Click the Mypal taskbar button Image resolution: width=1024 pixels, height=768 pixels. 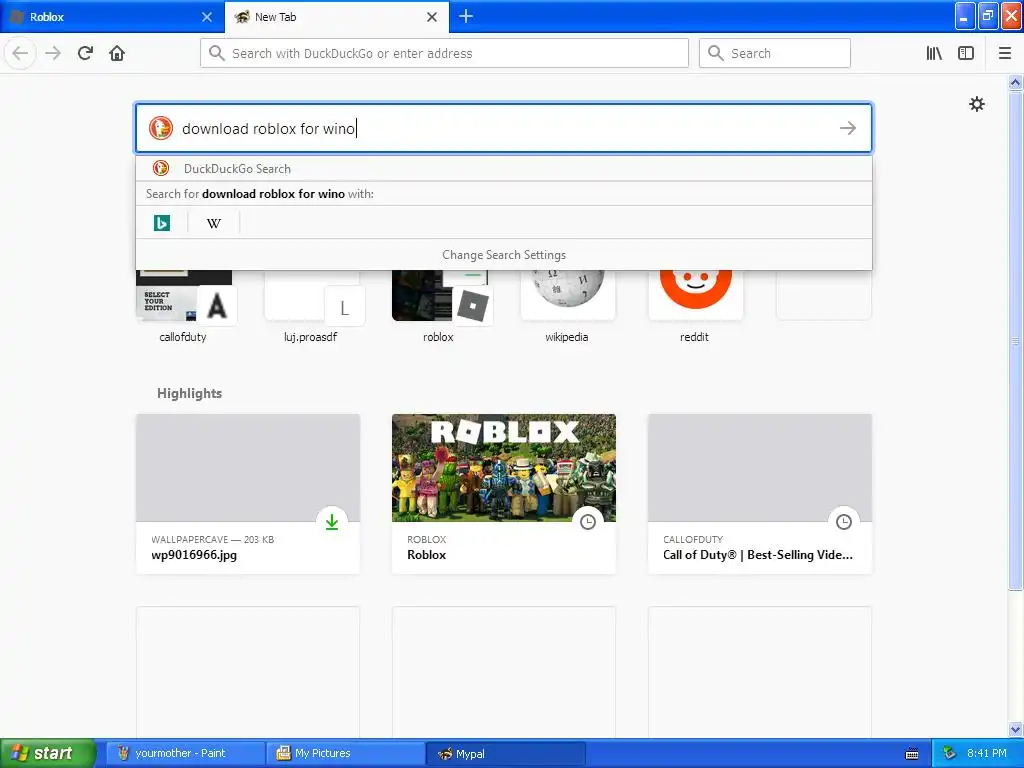(x=505, y=753)
